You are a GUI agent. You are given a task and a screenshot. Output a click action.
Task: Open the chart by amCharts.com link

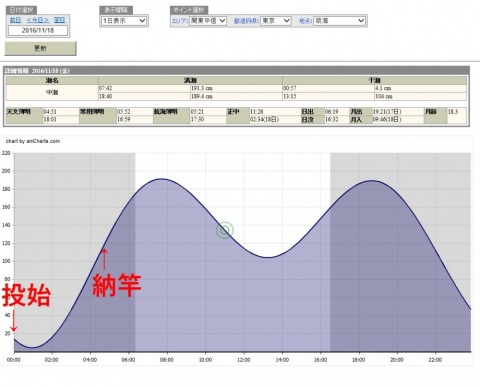(x=33, y=141)
